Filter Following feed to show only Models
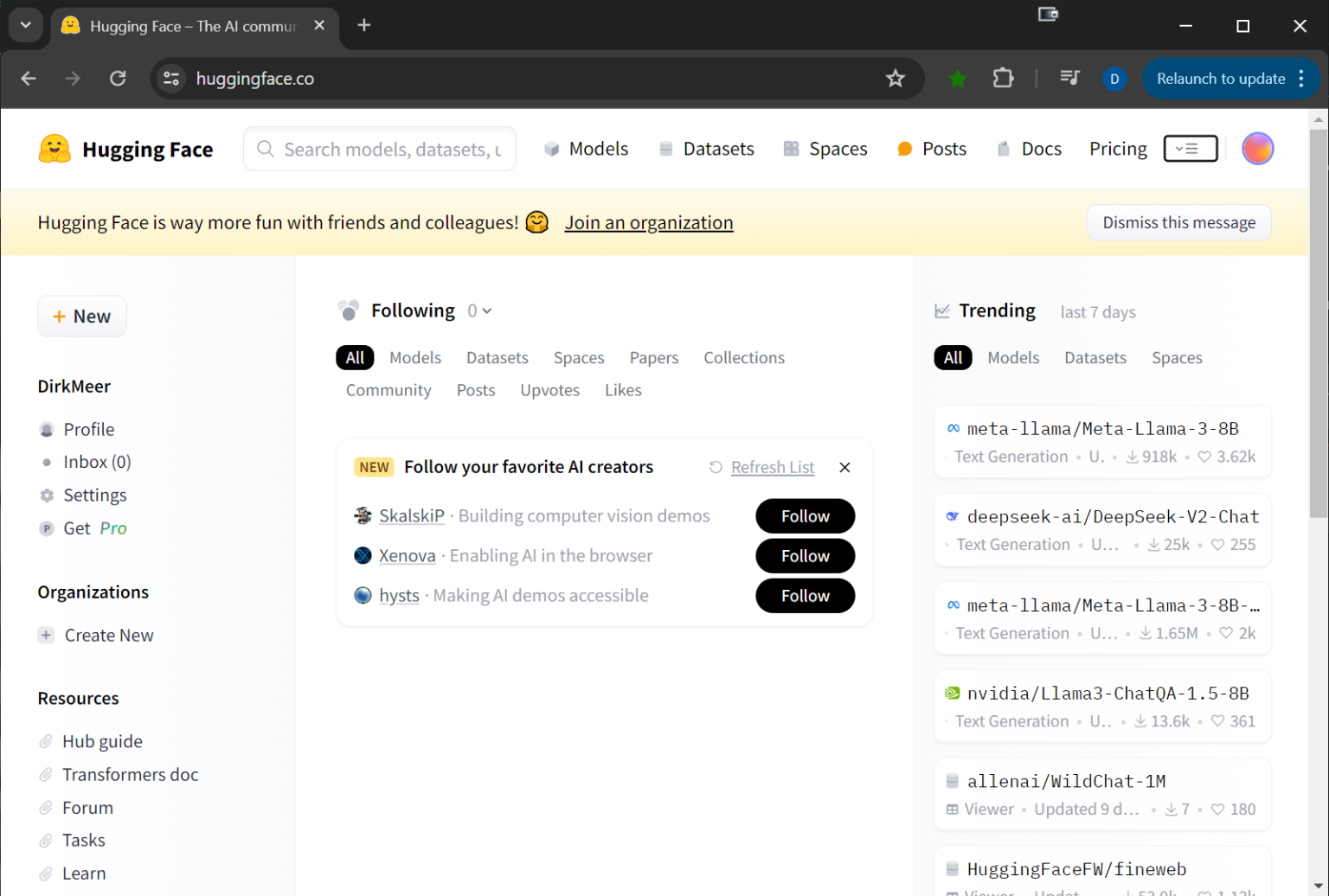Image resolution: width=1329 pixels, height=896 pixels. (x=415, y=357)
